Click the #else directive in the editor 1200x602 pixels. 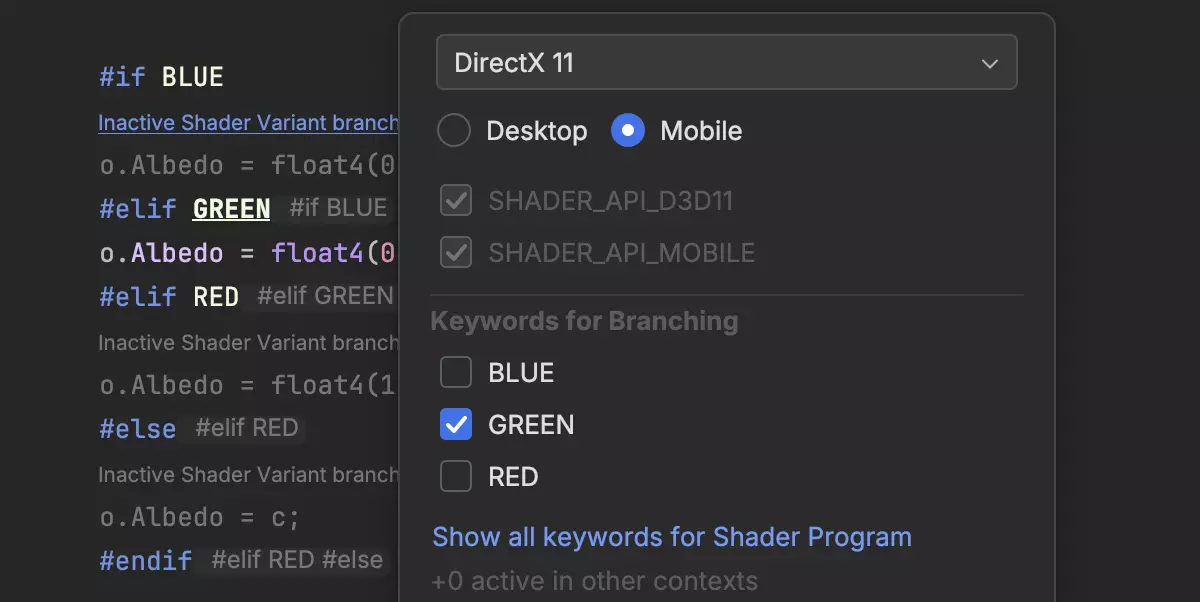(137, 428)
